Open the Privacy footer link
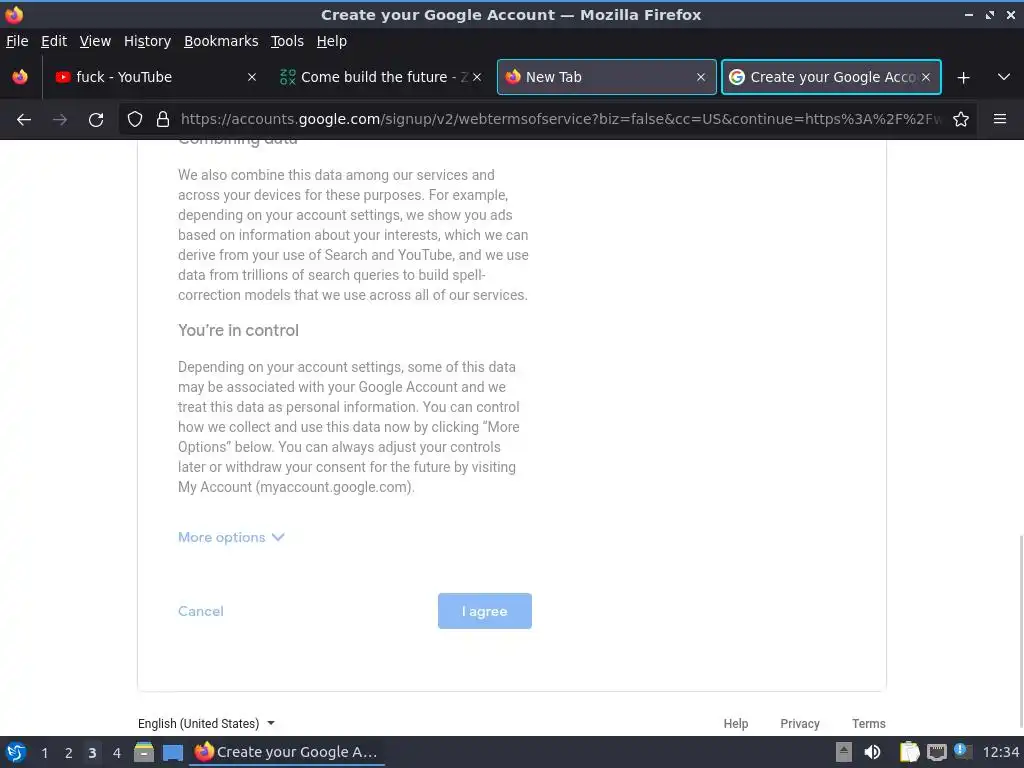 pos(799,724)
